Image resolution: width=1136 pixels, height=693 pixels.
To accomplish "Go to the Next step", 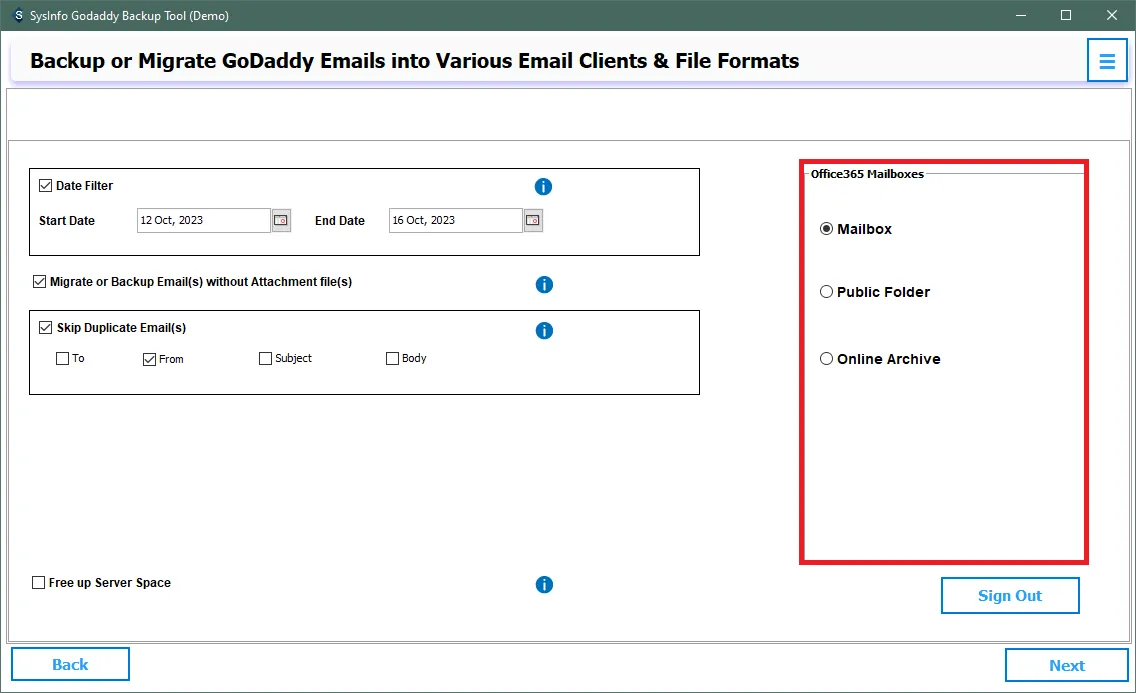I will [1066, 665].
